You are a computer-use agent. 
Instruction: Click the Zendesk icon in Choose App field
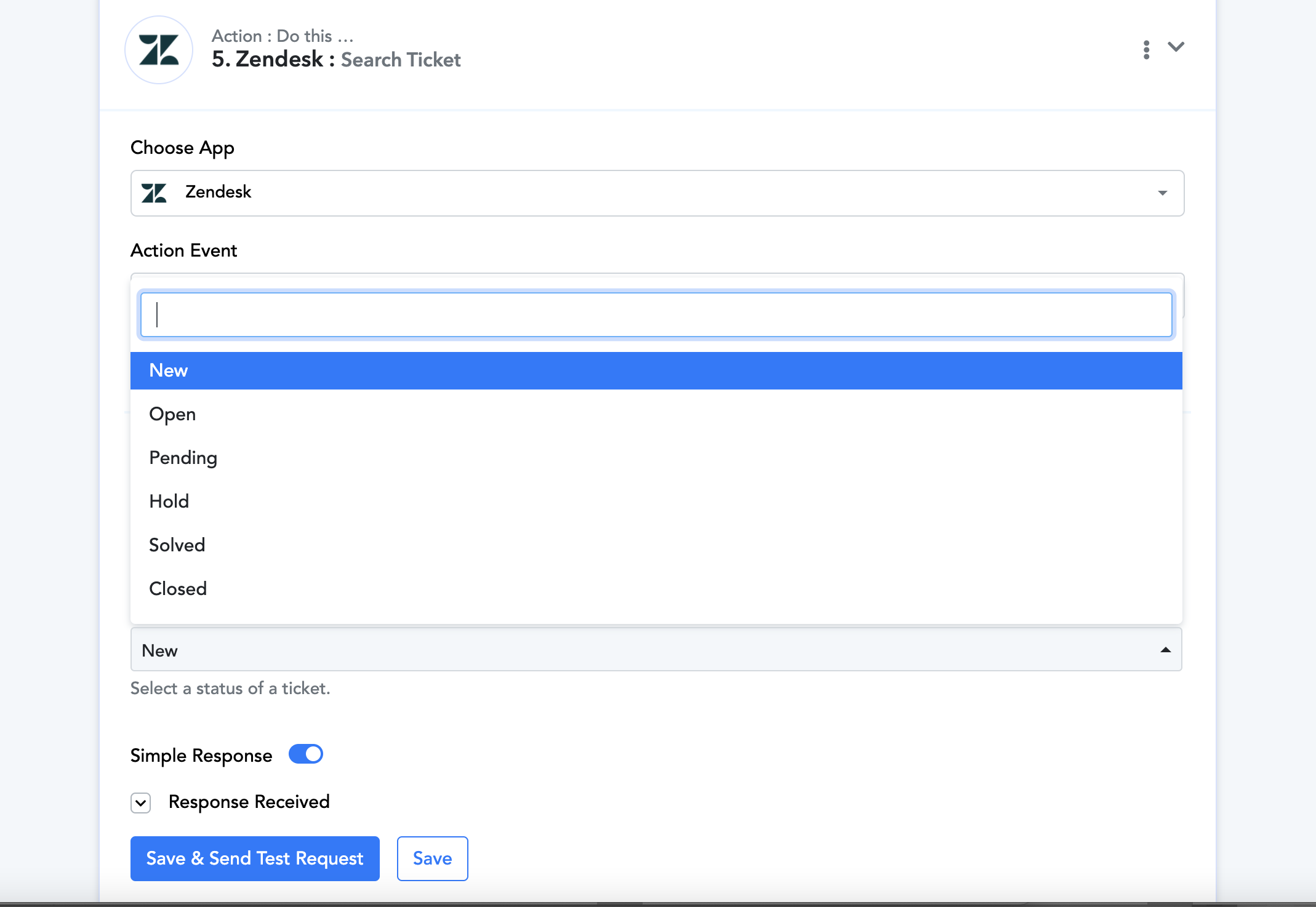154,193
